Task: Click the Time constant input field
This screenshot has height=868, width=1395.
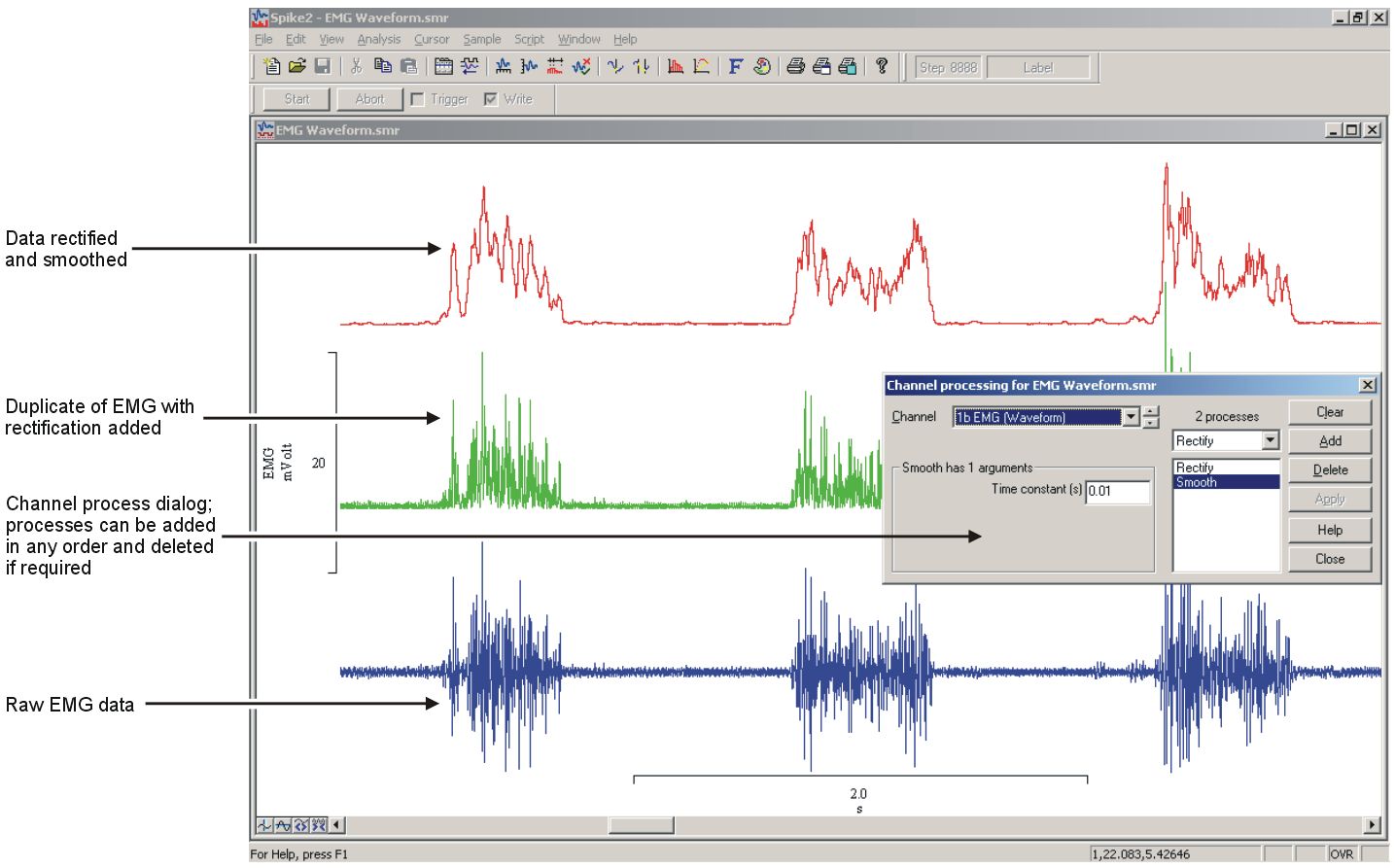Action: click(x=1118, y=492)
